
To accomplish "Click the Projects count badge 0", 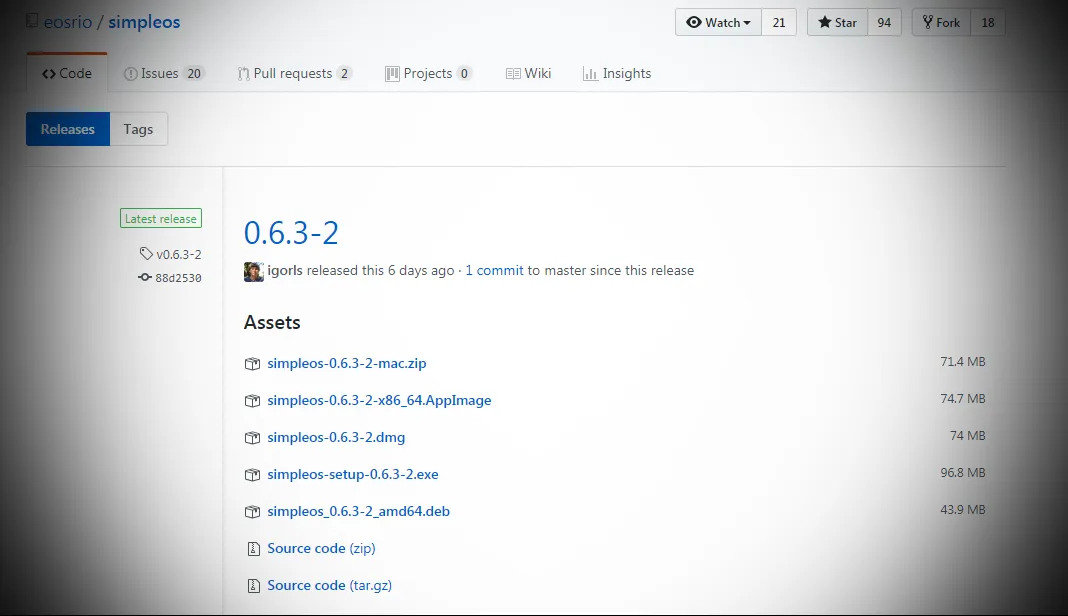I will pos(464,73).
